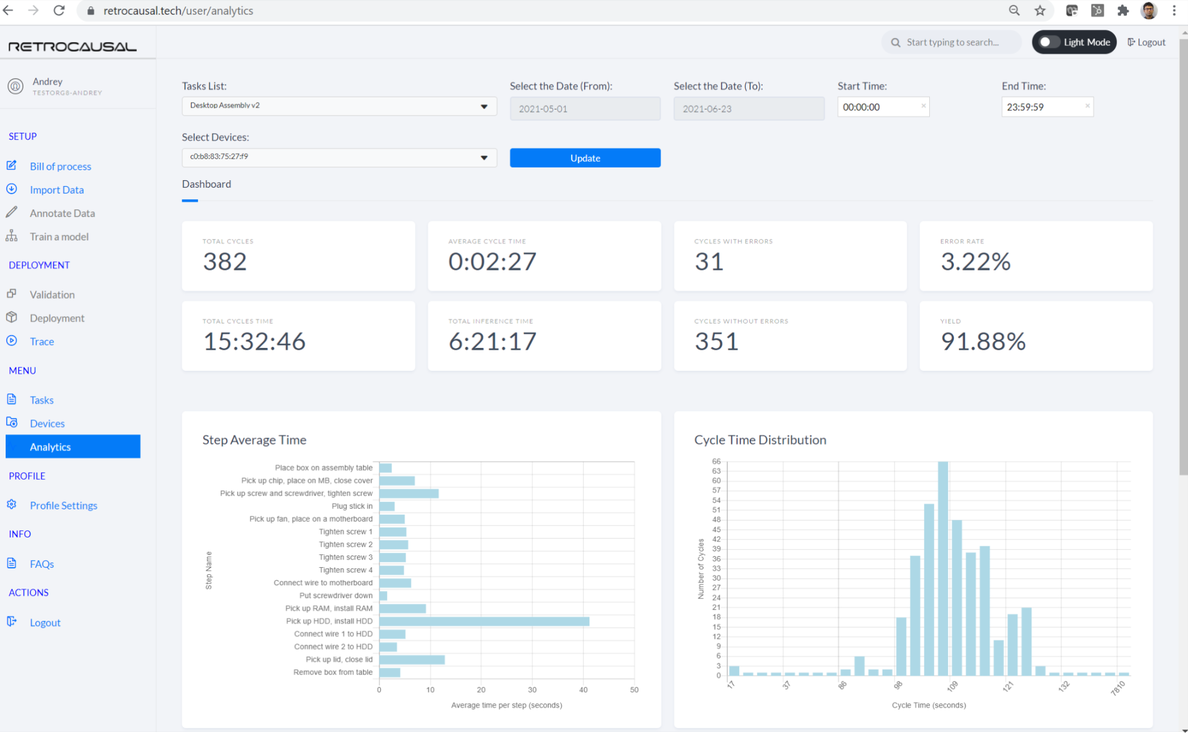Click the search input box

(952, 42)
